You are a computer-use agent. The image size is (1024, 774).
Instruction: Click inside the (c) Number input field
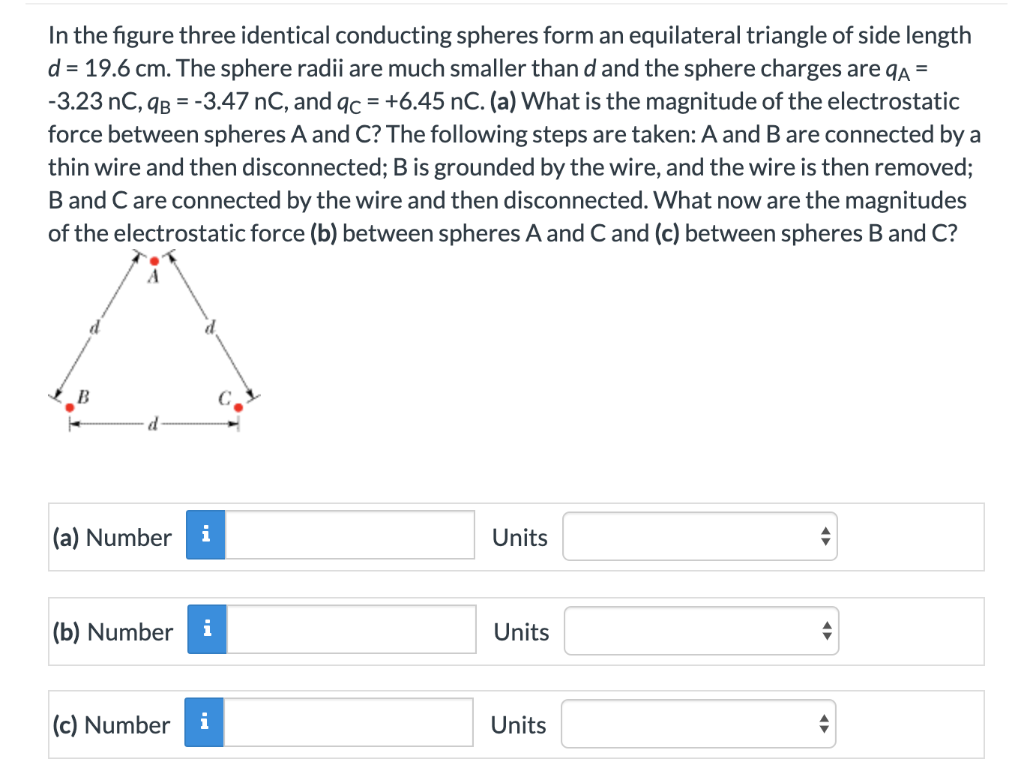350,723
